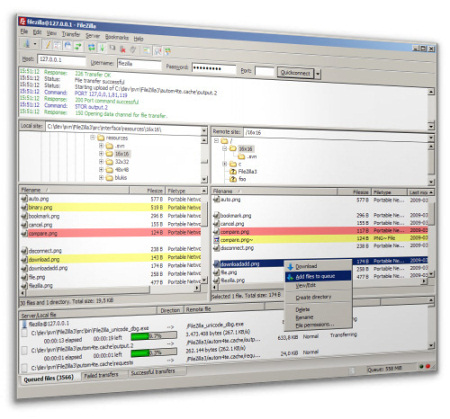
Task: Expand the 48x48 folder in the local tree
Action: click(101, 170)
